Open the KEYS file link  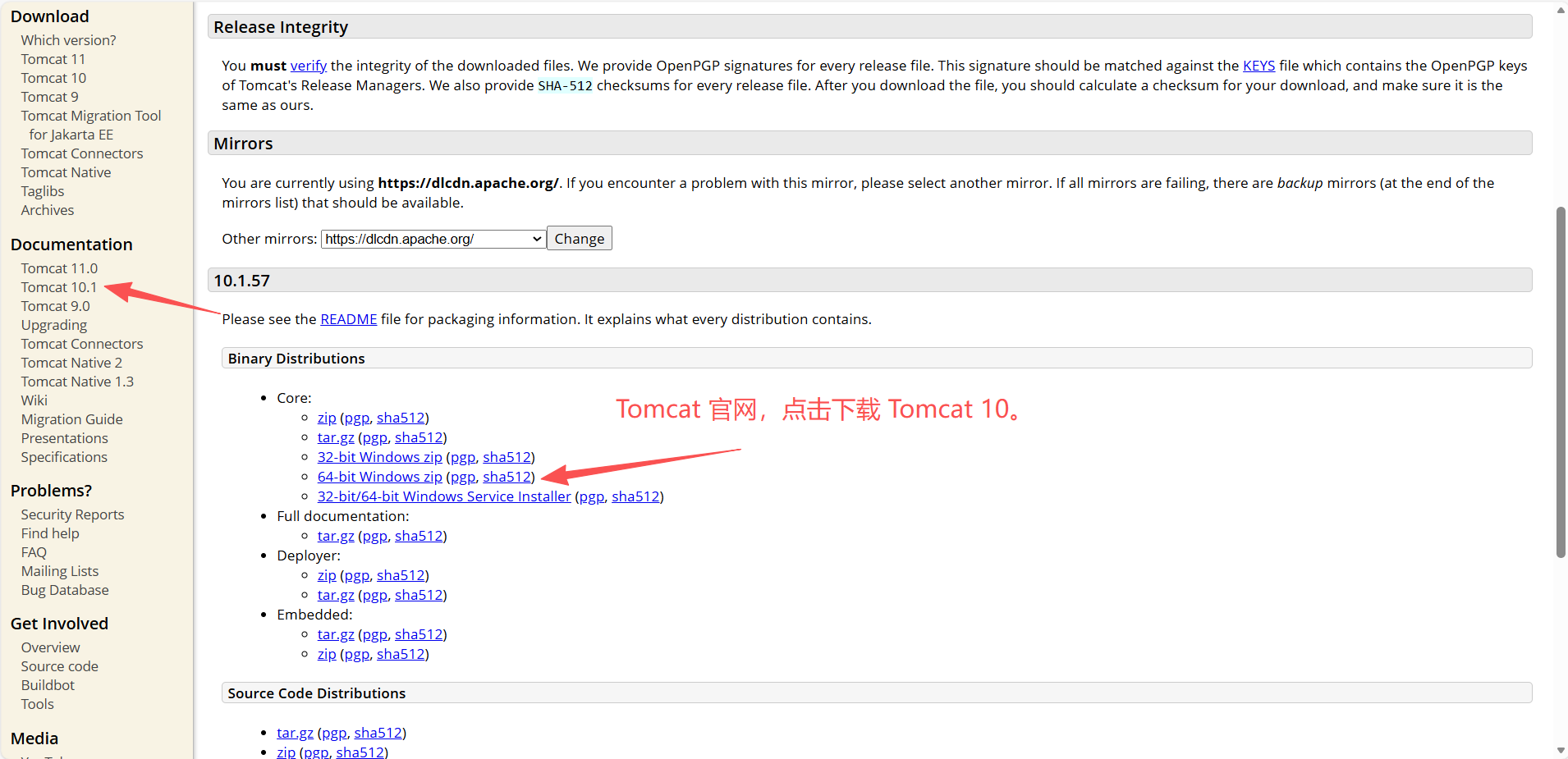pyautogui.click(x=1259, y=66)
